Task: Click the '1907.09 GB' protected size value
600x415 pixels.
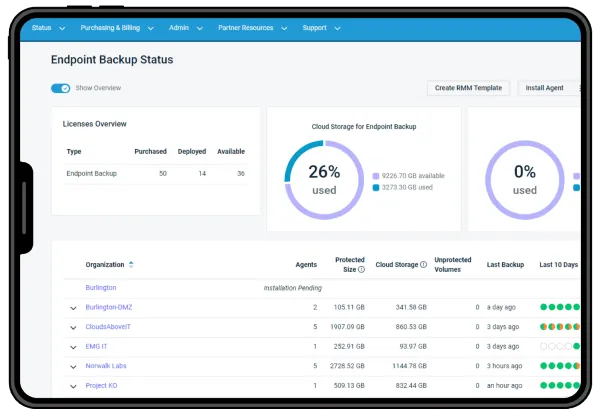Action: tap(347, 327)
